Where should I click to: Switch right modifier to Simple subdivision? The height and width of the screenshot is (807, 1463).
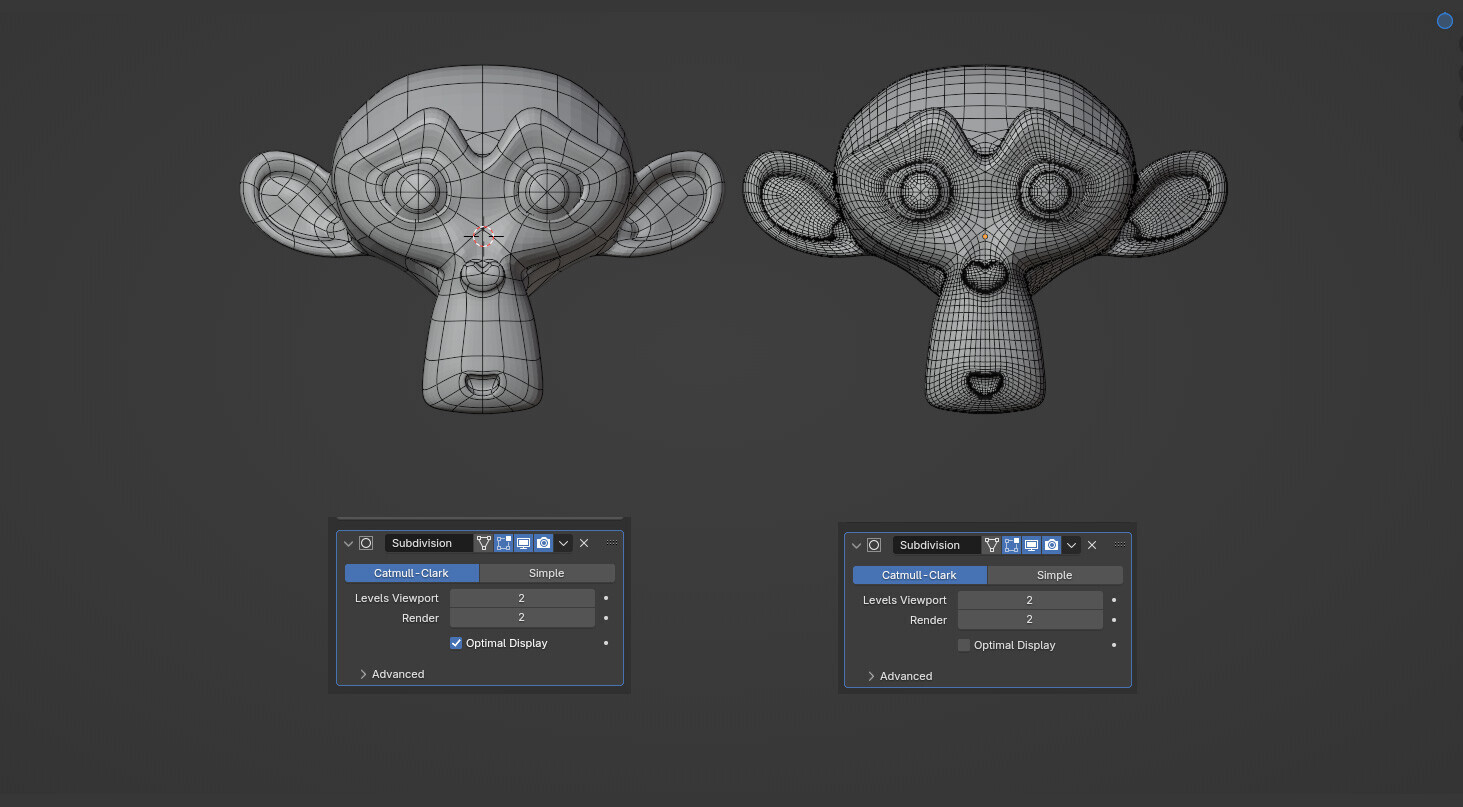(1054, 575)
